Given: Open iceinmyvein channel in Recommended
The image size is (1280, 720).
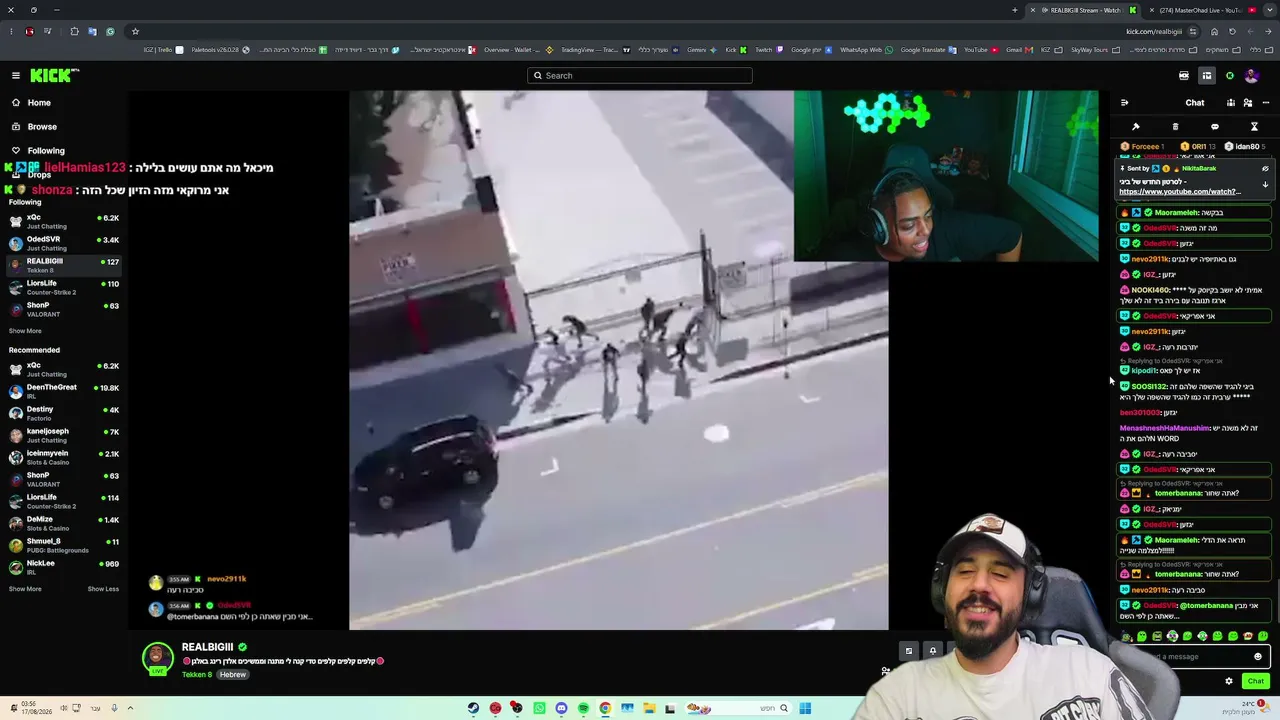Looking at the screenshot, I should click(64, 457).
